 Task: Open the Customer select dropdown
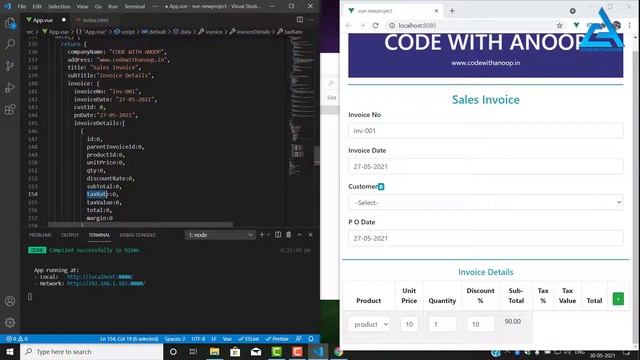485,202
